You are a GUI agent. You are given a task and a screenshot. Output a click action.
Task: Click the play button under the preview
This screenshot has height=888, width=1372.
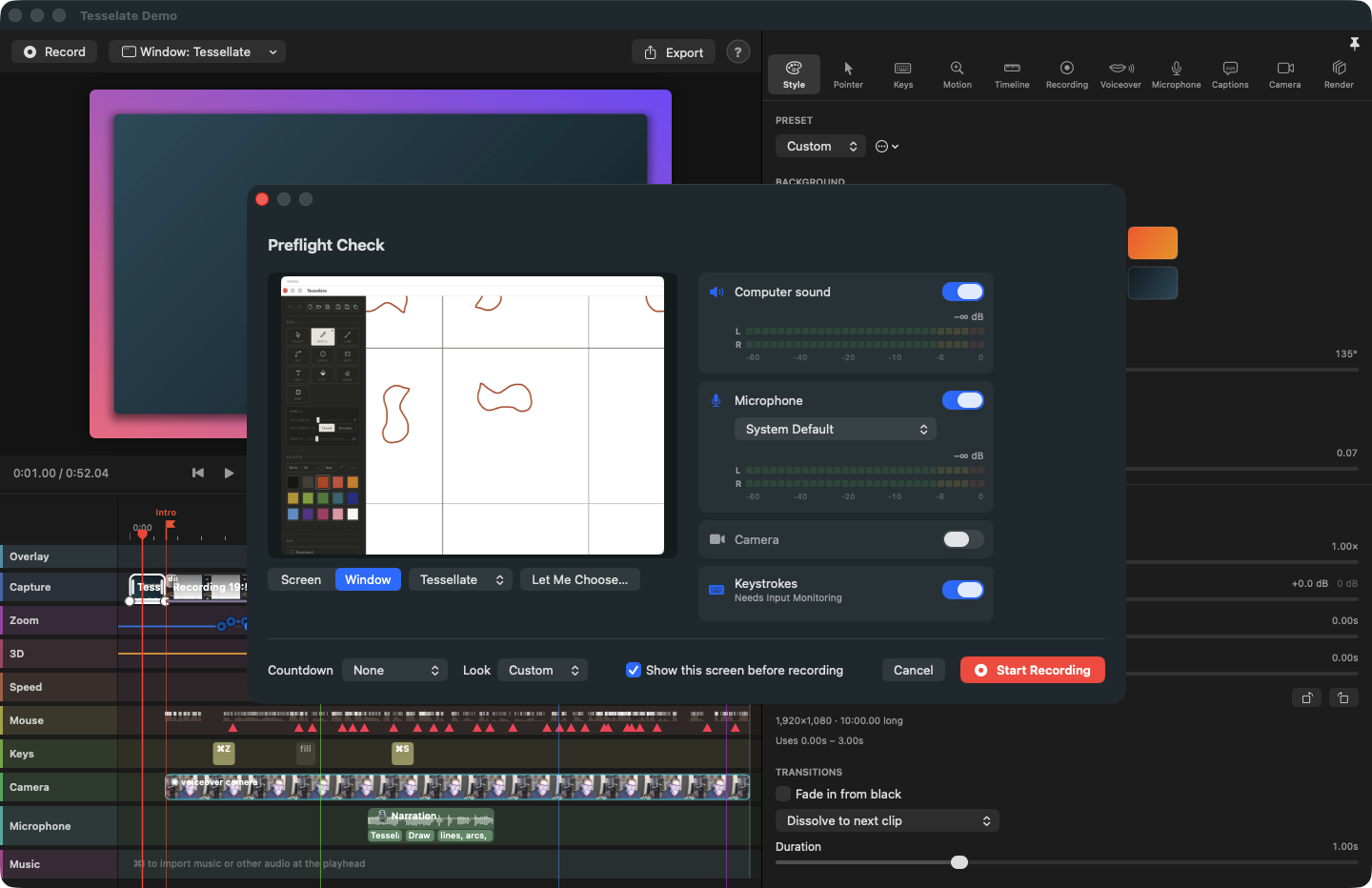(x=229, y=473)
